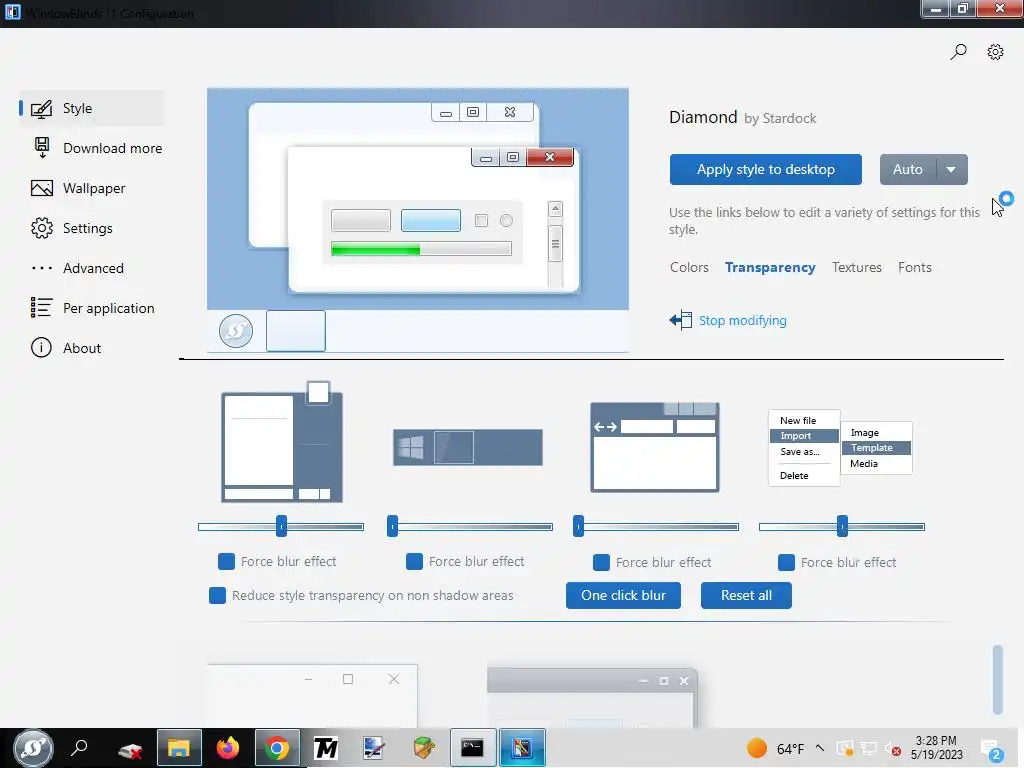This screenshot has width=1024, height=768.
Task: Click the muted volume tray icon
Action: pyautogui.click(x=892, y=749)
